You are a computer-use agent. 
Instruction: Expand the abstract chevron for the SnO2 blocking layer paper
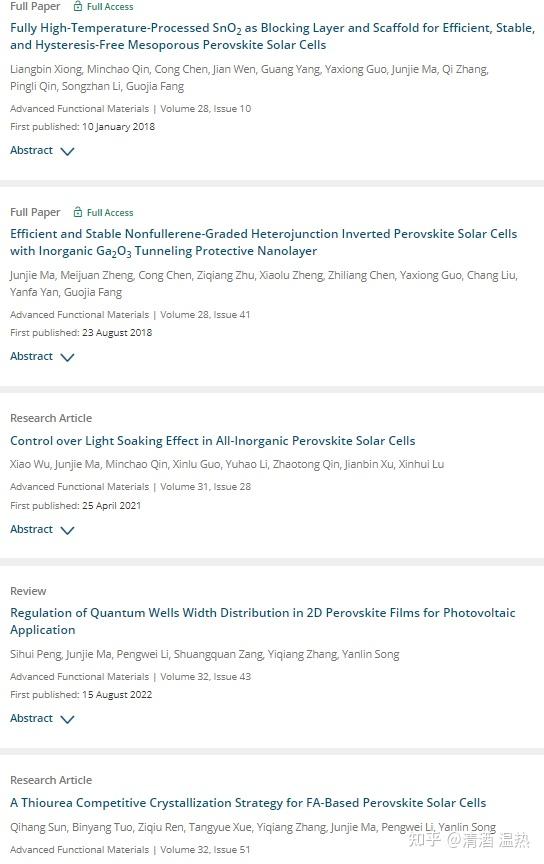click(x=67, y=151)
